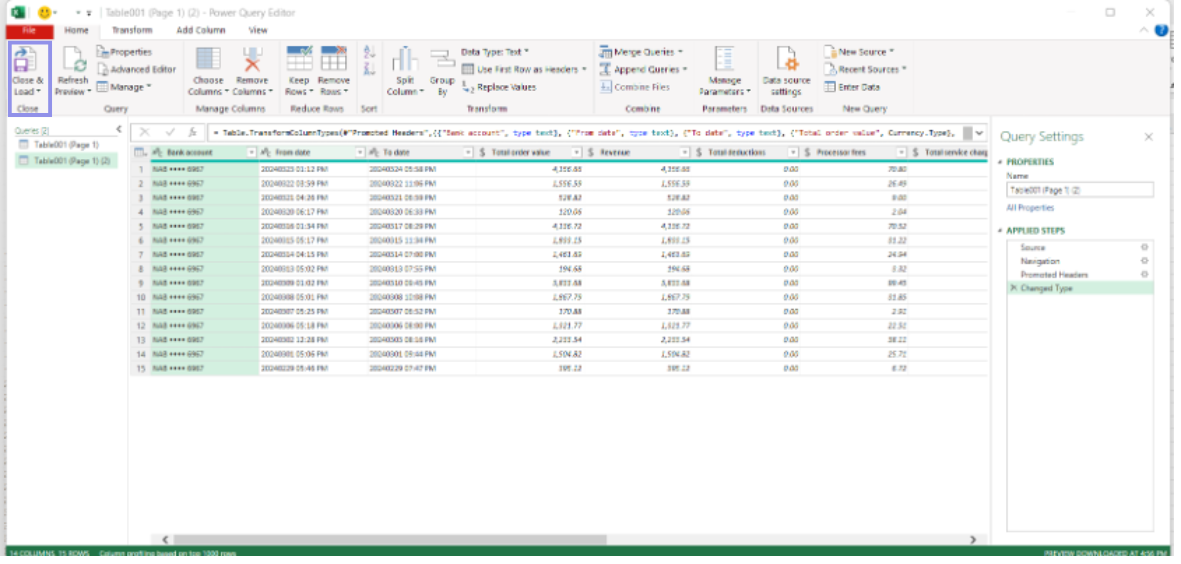The height and width of the screenshot is (564, 1181).
Task: Open the Revenue column filter dropdown
Action: [x=684, y=153]
